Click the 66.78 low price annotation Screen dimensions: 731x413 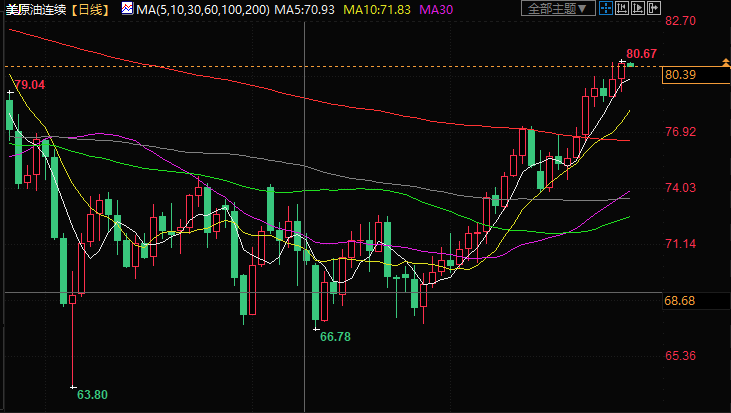(x=335, y=337)
